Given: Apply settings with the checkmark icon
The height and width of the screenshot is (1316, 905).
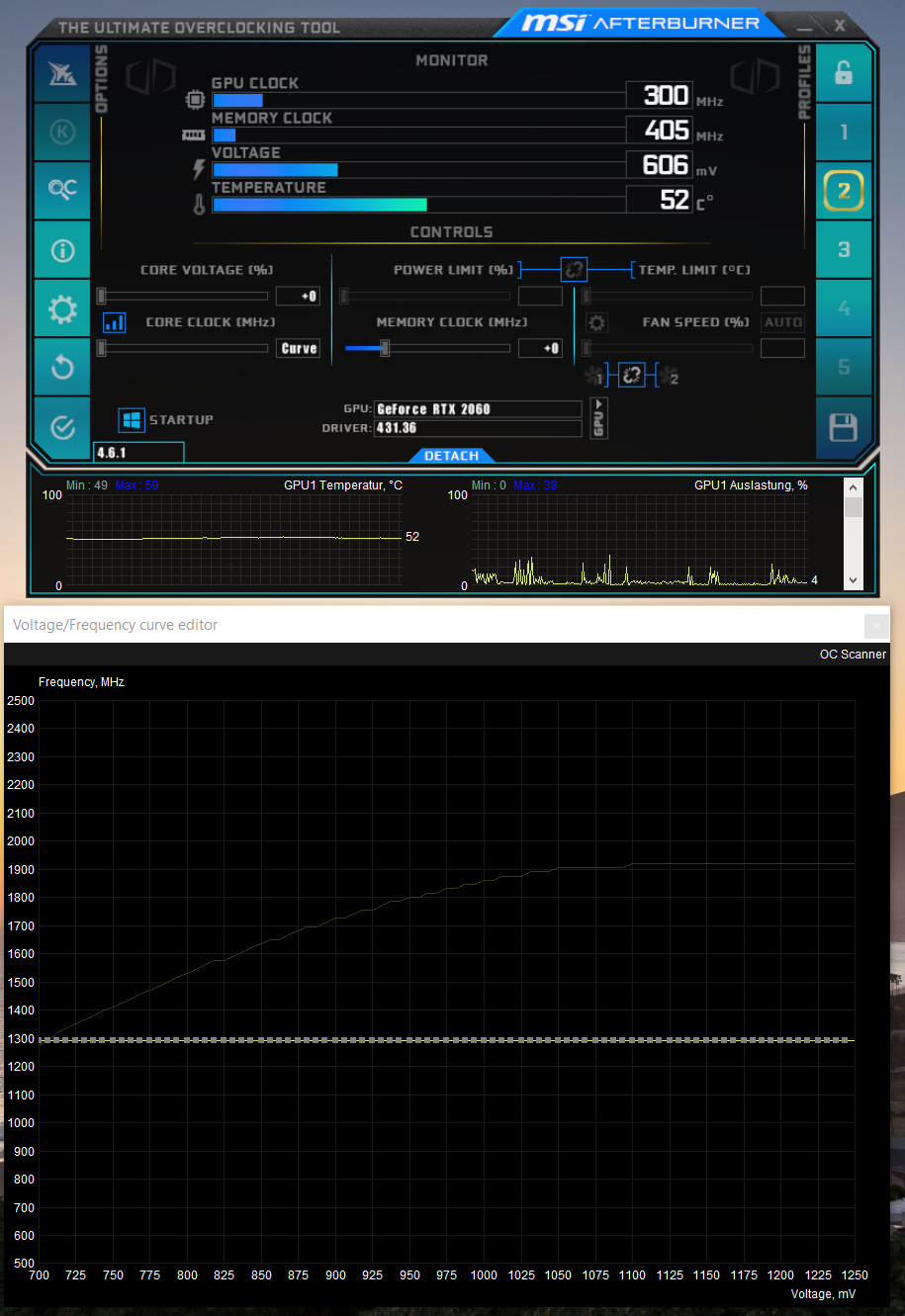Looking at the screenshot, I should tap(62, 426).
